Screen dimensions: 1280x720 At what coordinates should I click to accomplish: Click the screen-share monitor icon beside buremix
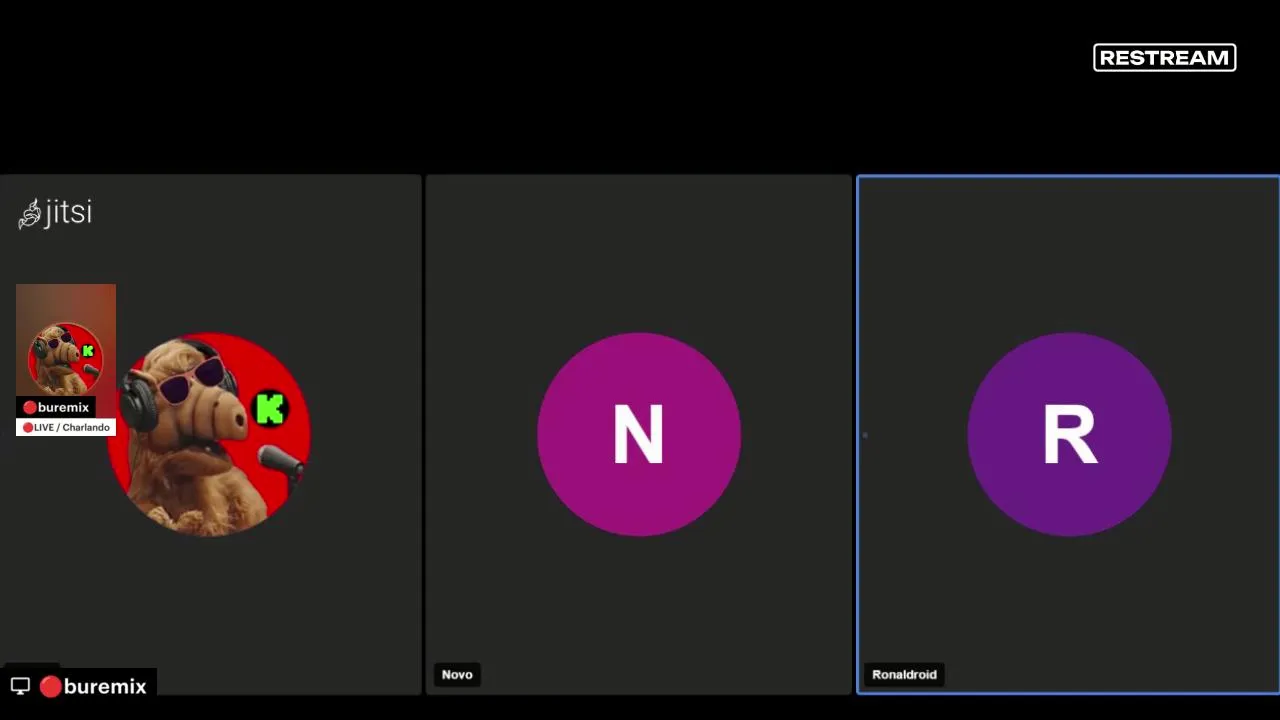coord(20,686)
